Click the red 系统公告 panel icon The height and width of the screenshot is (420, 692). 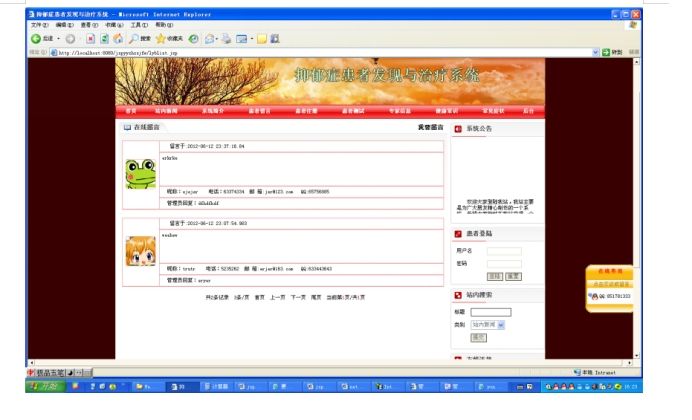coord(458,129)
